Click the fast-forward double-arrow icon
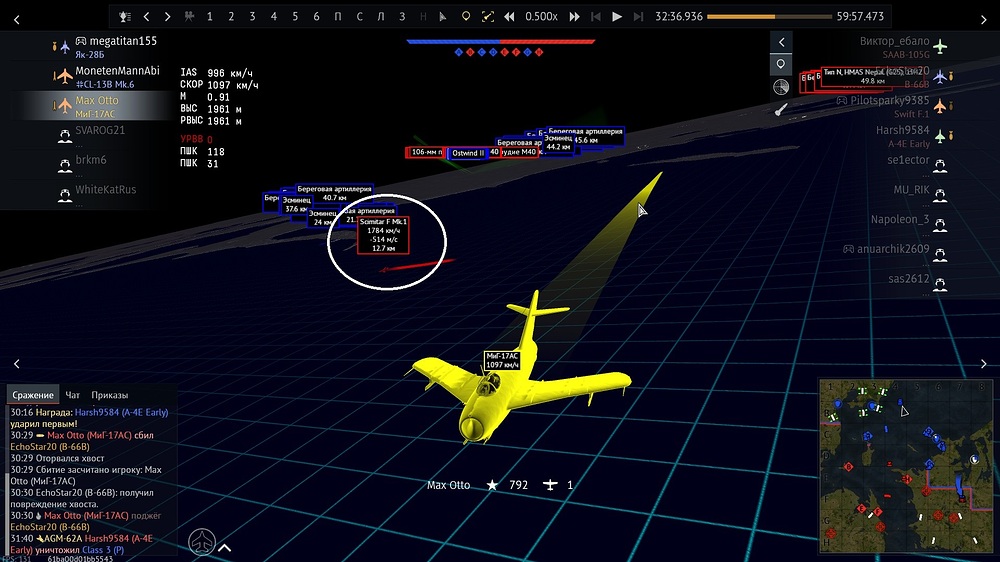 point(574,17)
